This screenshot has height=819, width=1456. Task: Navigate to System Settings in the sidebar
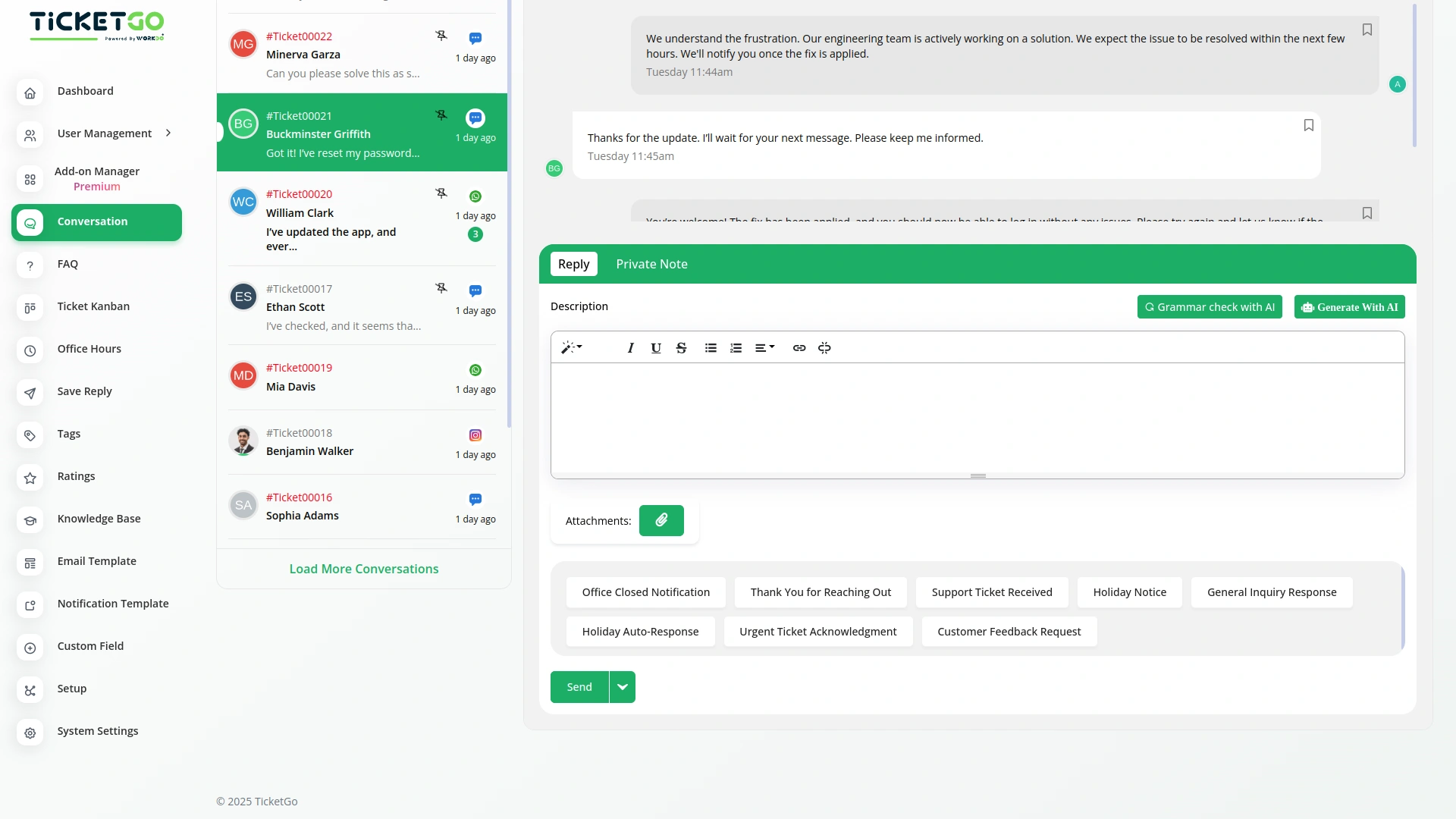97,730
